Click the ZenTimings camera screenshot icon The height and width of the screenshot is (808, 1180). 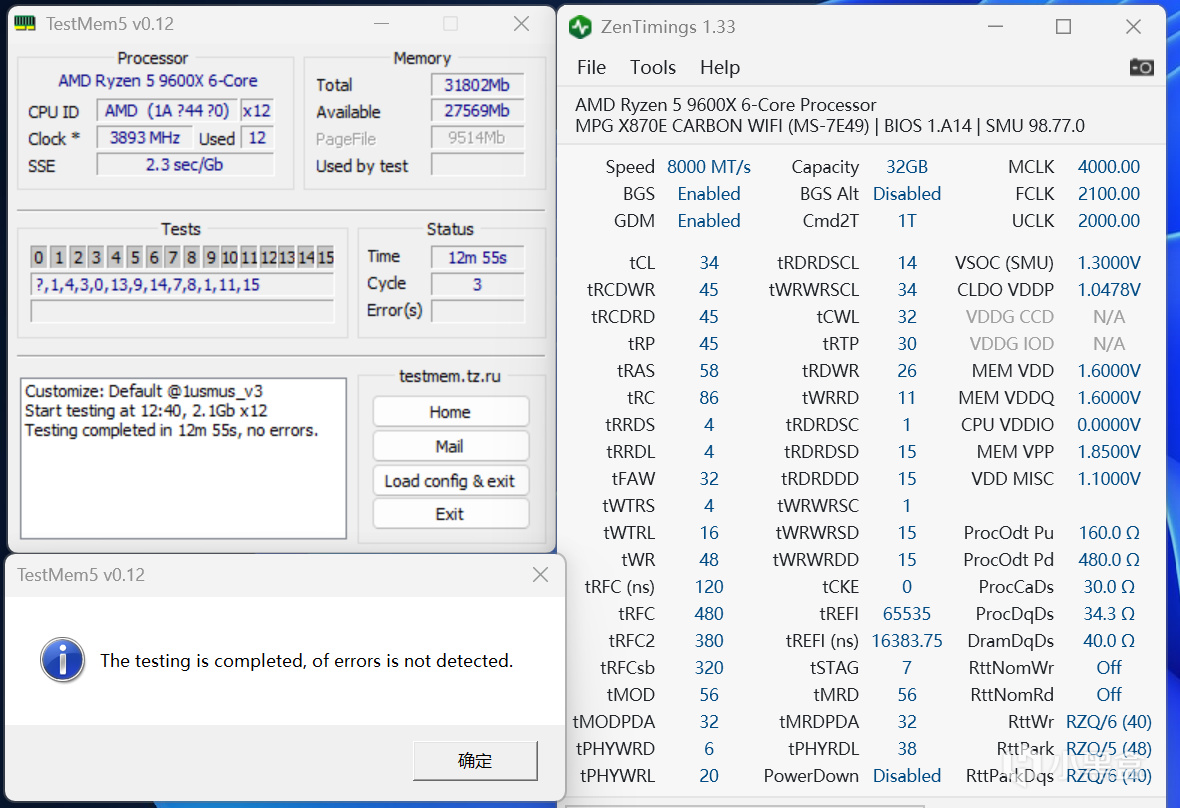click(x=1141, y=67)
